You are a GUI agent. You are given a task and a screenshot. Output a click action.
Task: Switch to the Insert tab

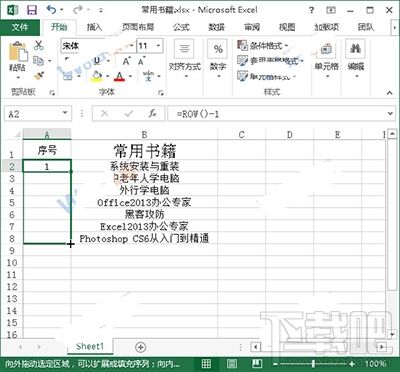pos(95,27)
